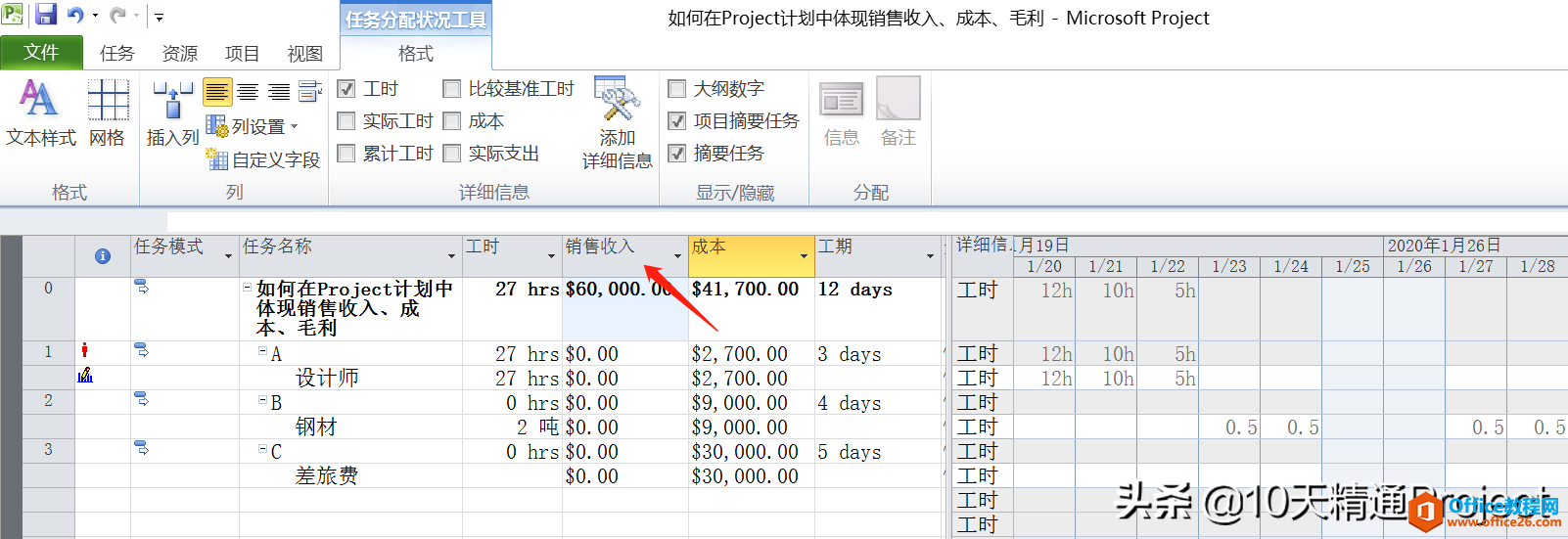The image size is (1568, 539).
Task: Collapse task C outline
Action: point(262,448)
